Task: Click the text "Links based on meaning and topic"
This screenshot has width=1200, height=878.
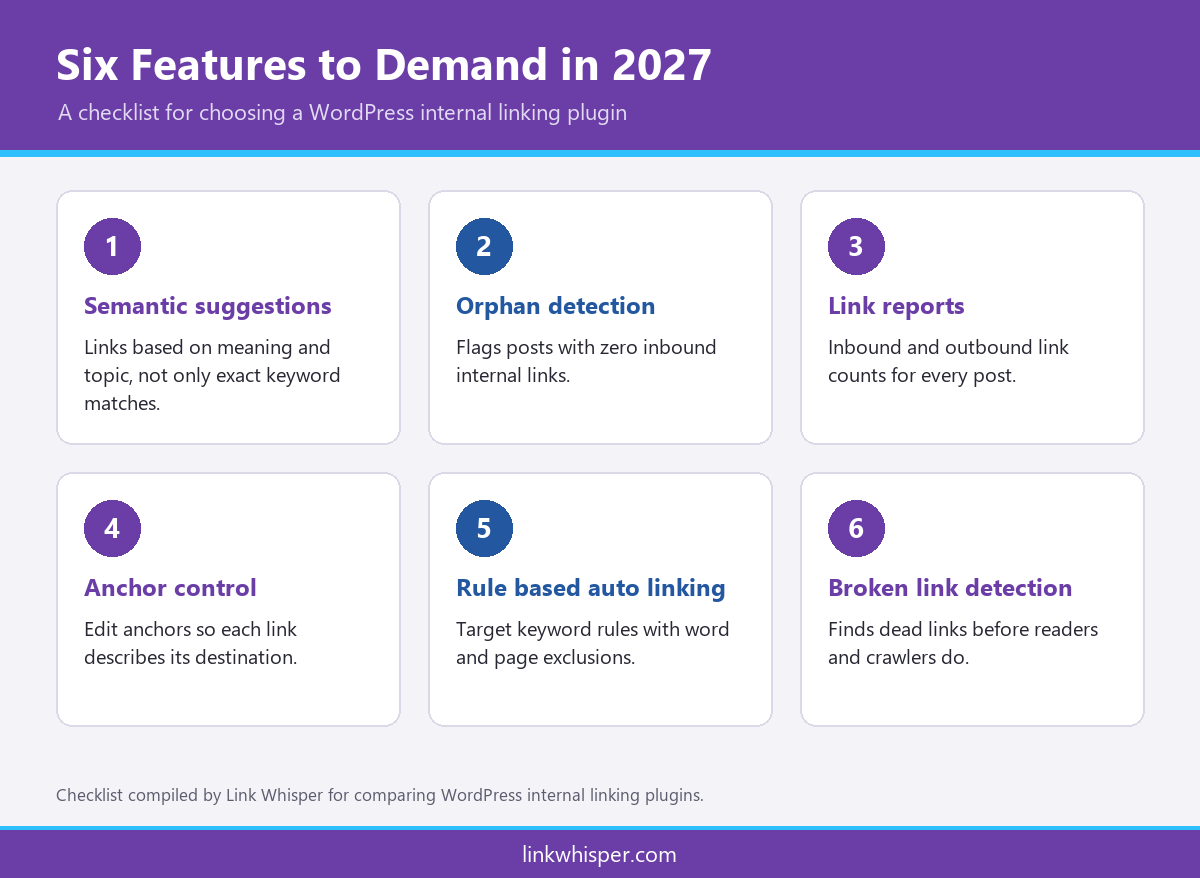Action: (212, 362)
